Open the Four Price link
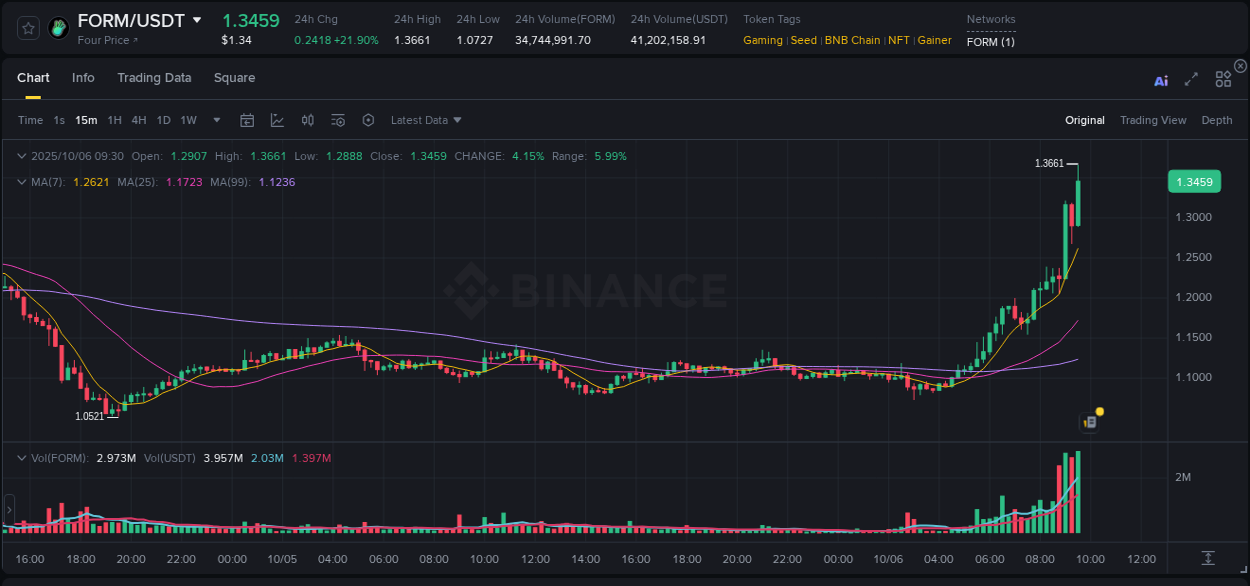This screenshot has height=586, width=1250. 105,40
